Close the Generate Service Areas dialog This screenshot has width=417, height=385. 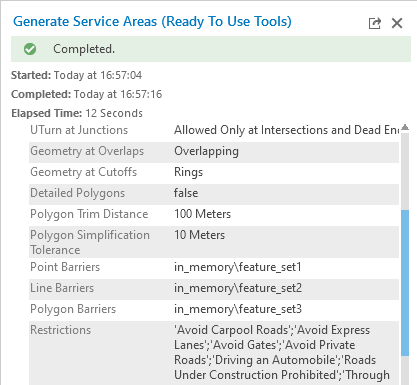(x=397, y=23)
